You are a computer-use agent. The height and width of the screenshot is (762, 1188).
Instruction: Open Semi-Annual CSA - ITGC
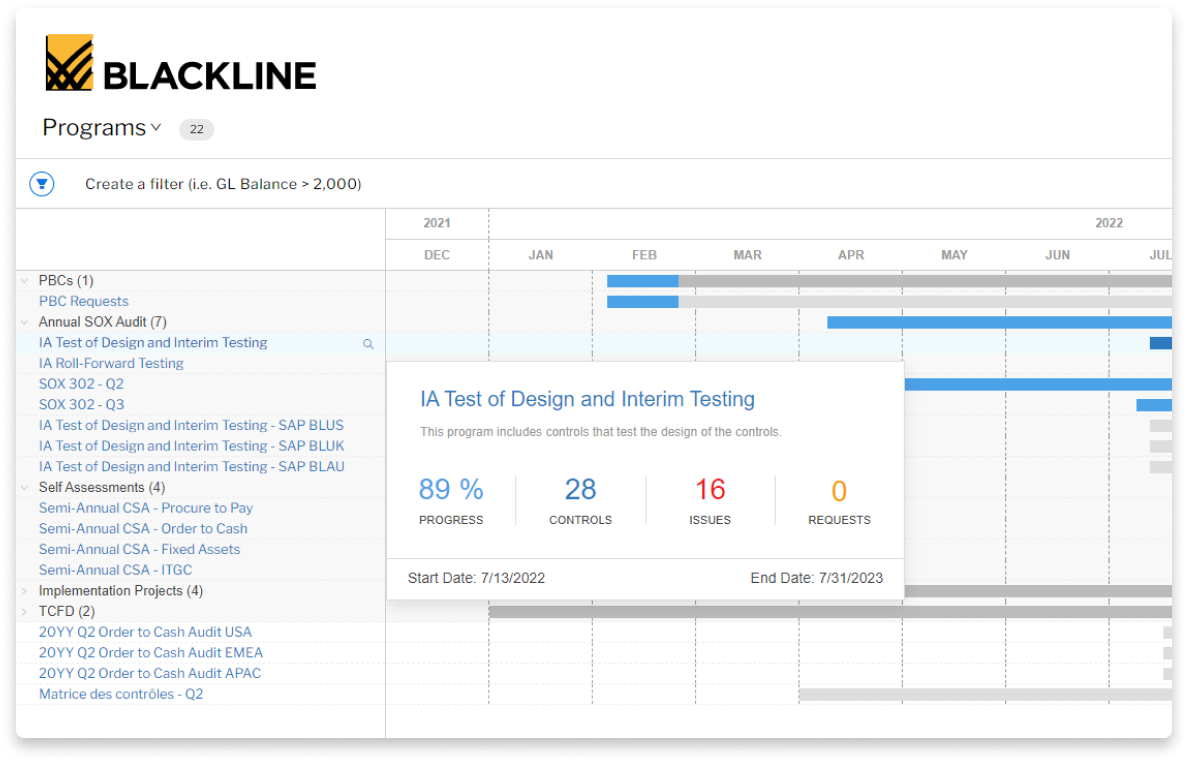pyautogui.click(x=115, y=570)
